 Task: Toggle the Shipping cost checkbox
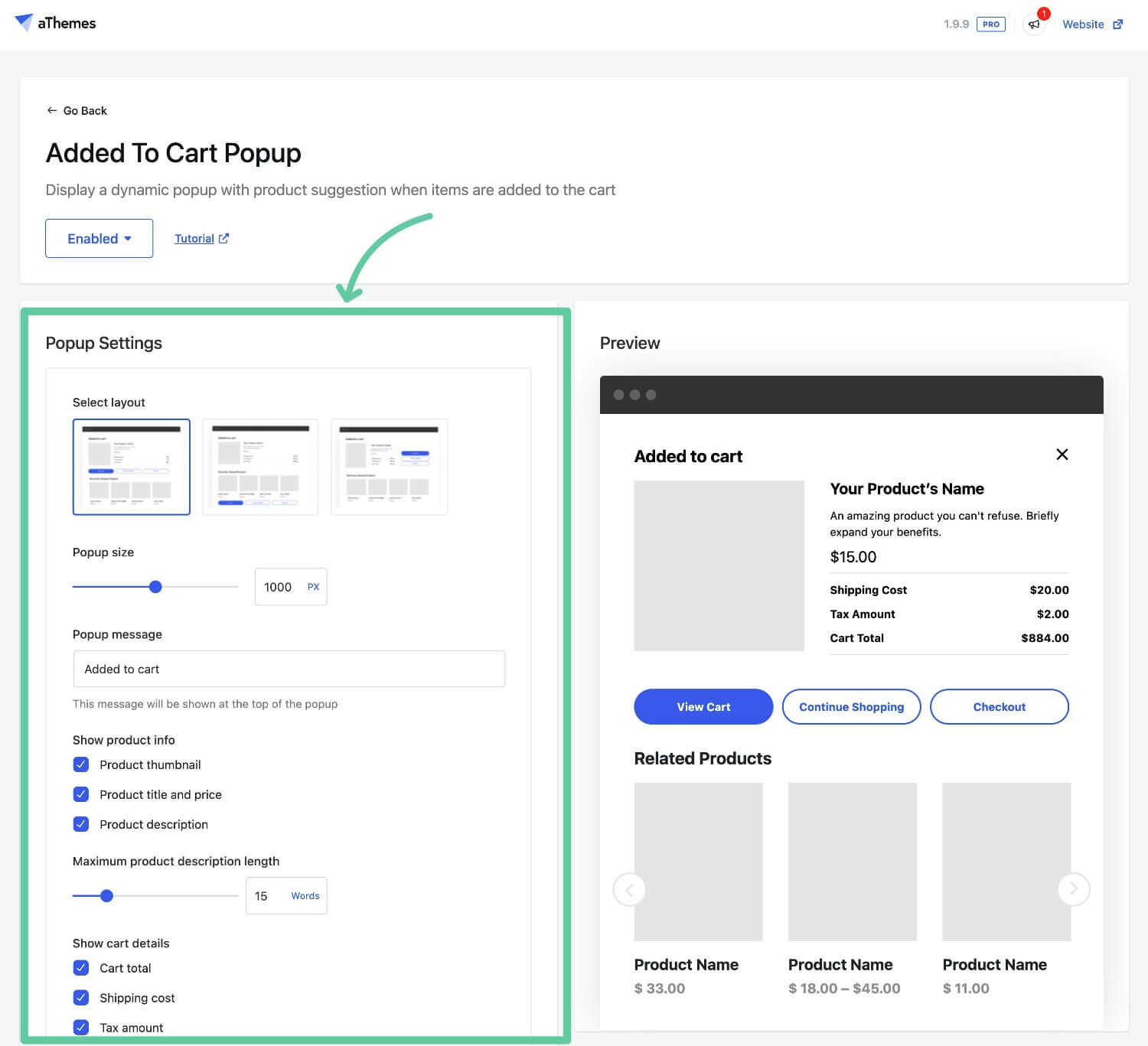[x=81, y=998]
